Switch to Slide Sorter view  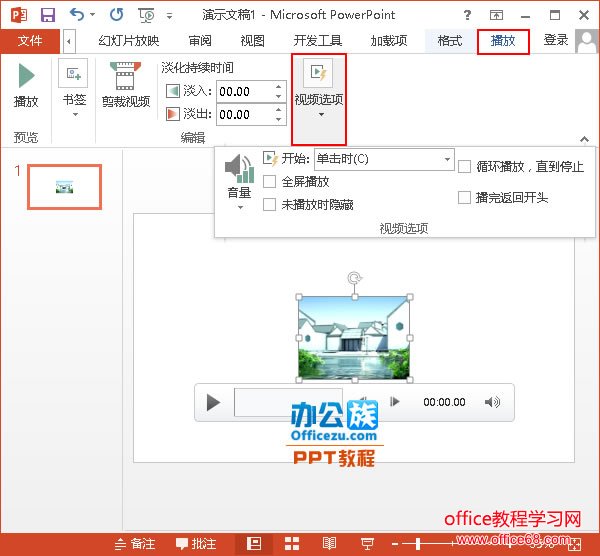tap(292, 544)
